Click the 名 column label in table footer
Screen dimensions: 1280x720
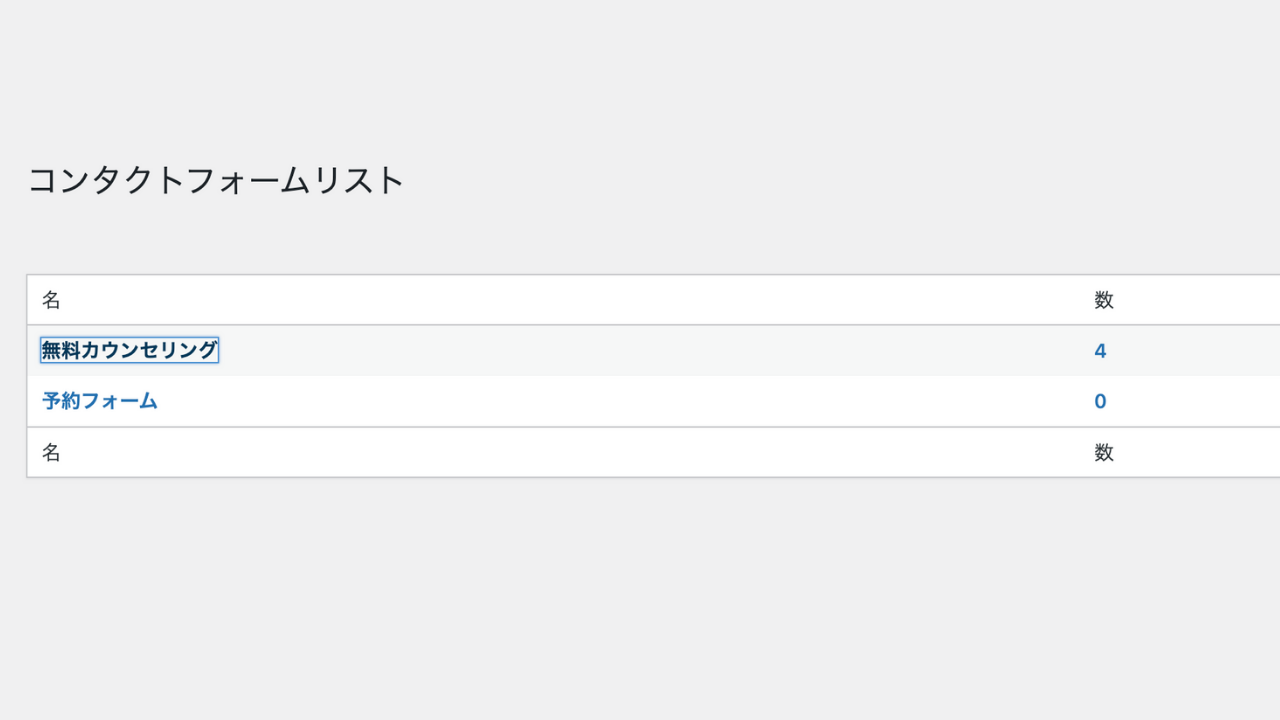point(51,453)
